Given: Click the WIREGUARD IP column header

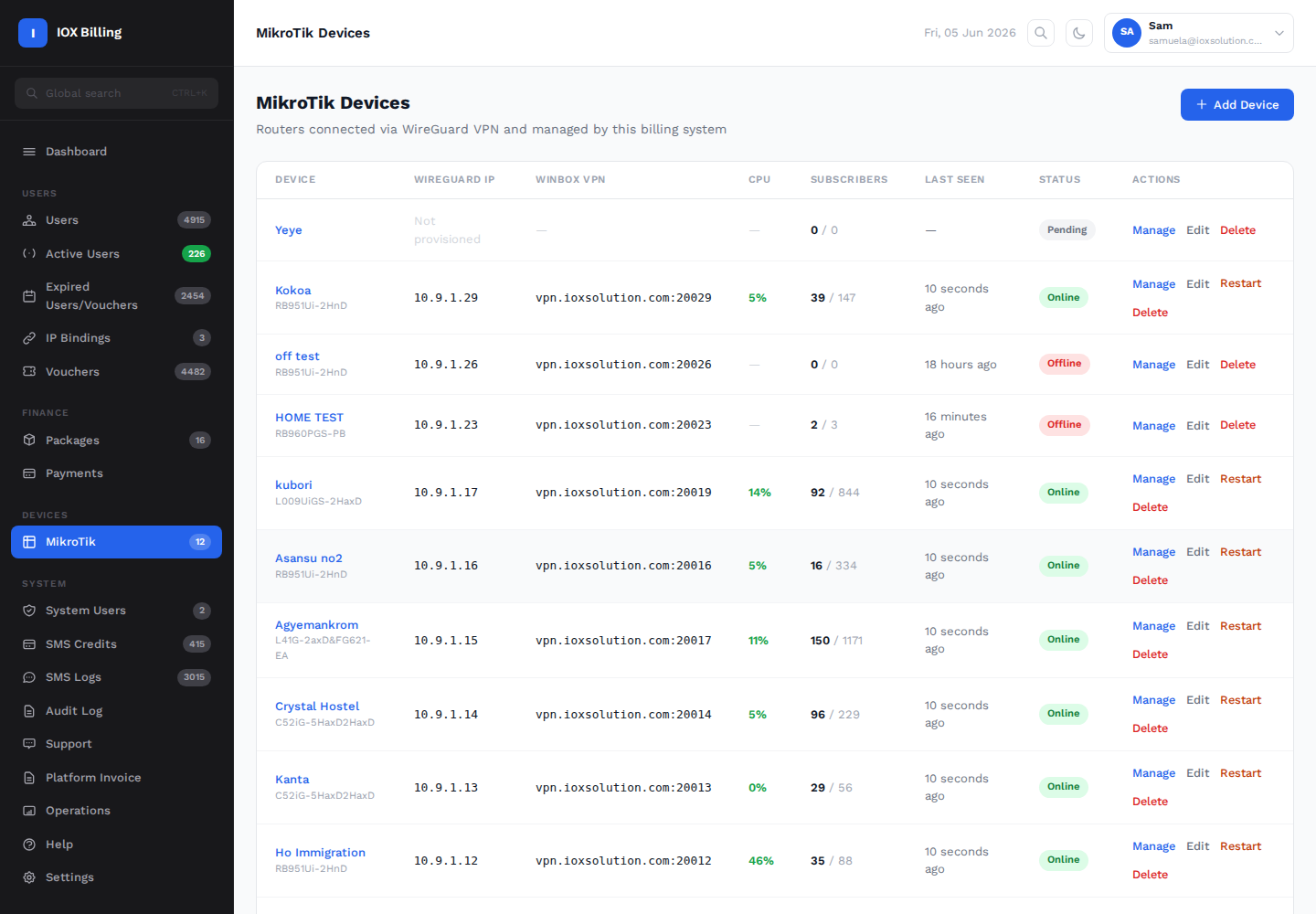Looking at the screenshot, I should (x=454, y=180).
